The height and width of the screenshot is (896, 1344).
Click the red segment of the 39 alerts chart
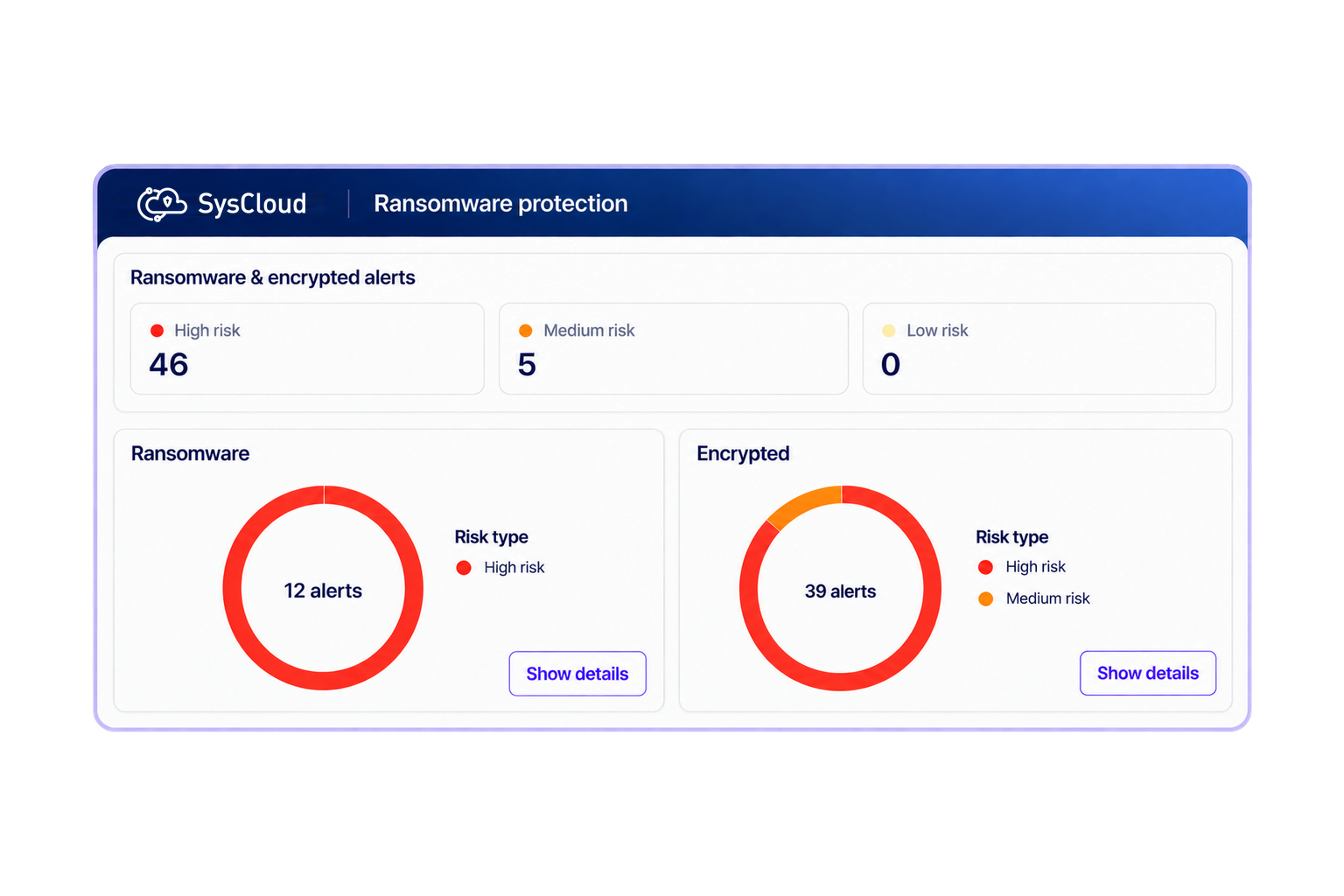click(840, 681)
